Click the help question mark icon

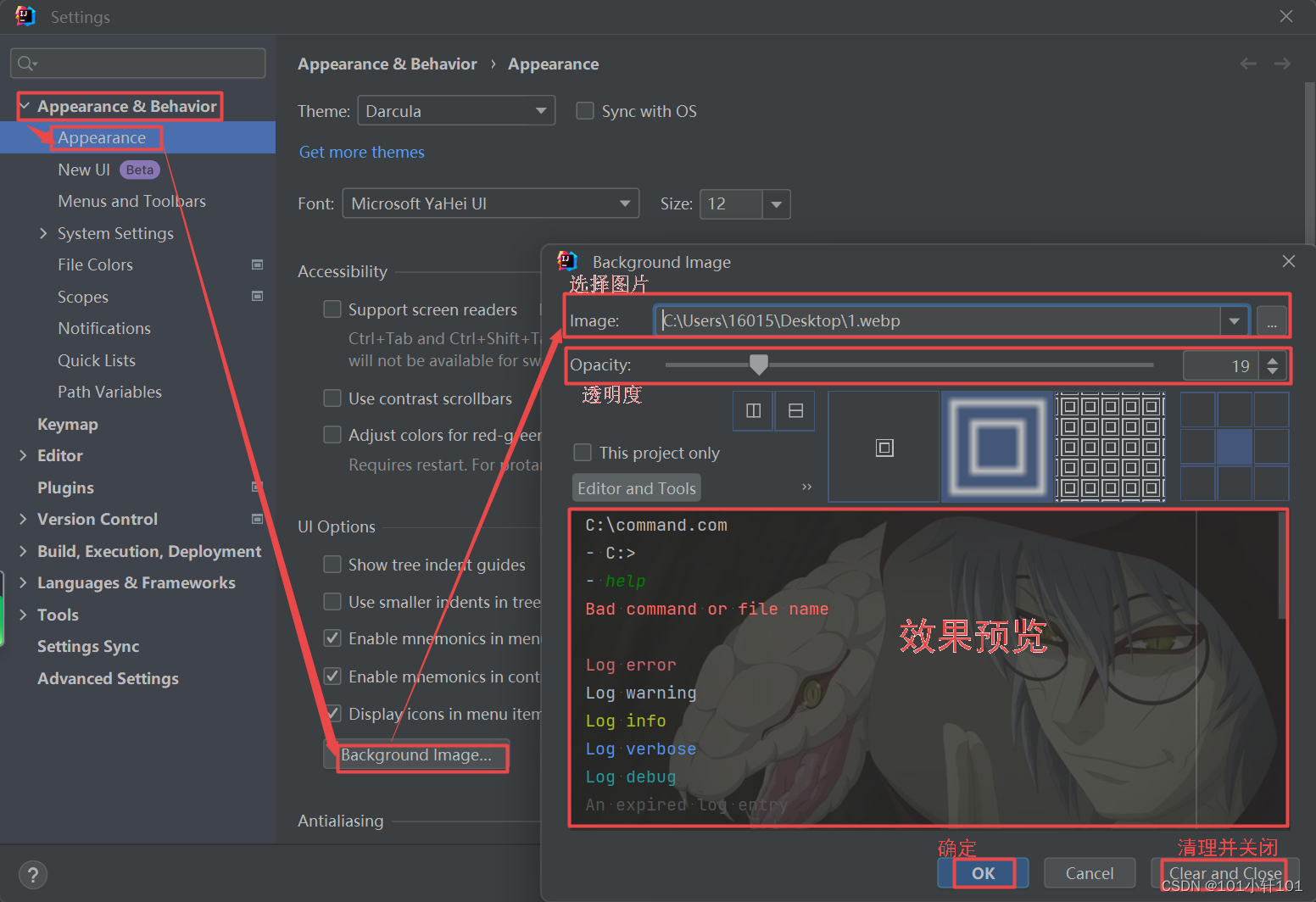click(x=33, y=874)
